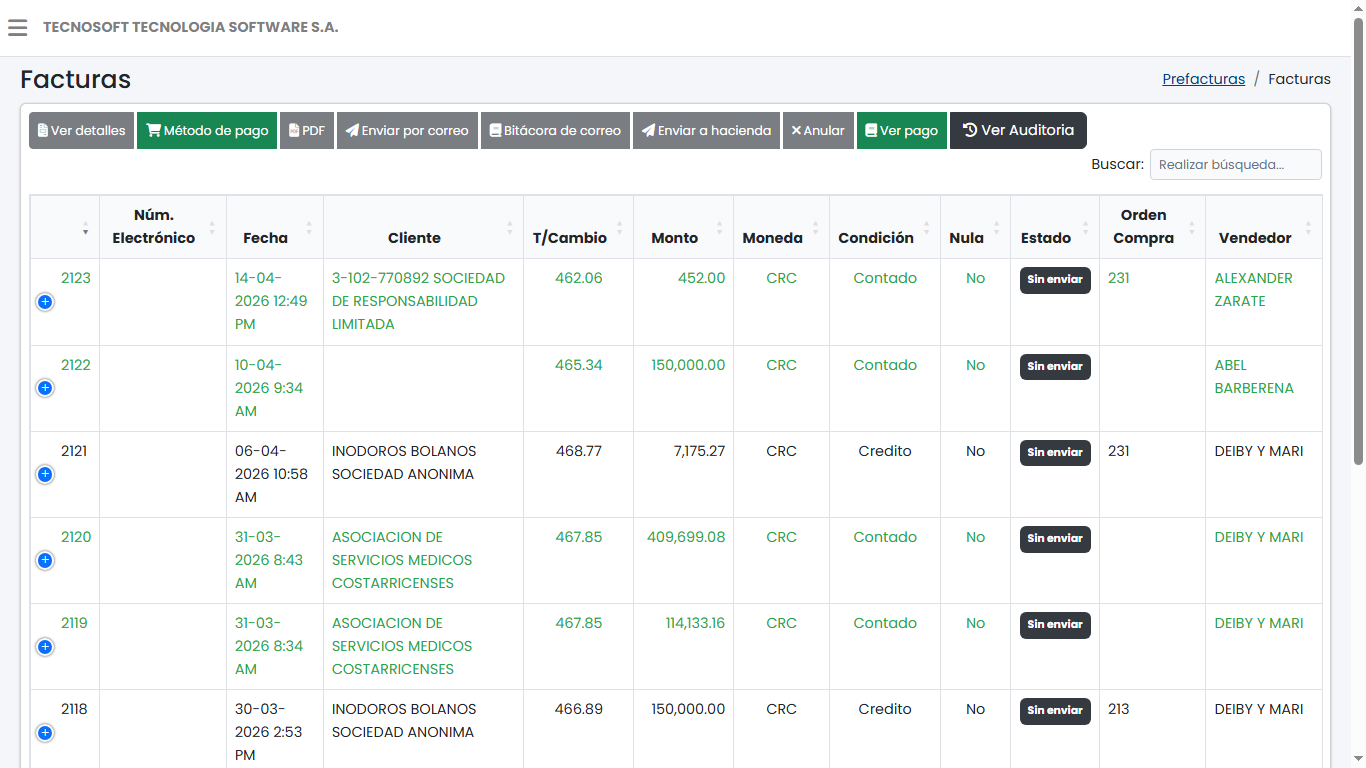Click the Ver detalles button
This screenshot has height=768, width=1366.
[x=81, y=130]
